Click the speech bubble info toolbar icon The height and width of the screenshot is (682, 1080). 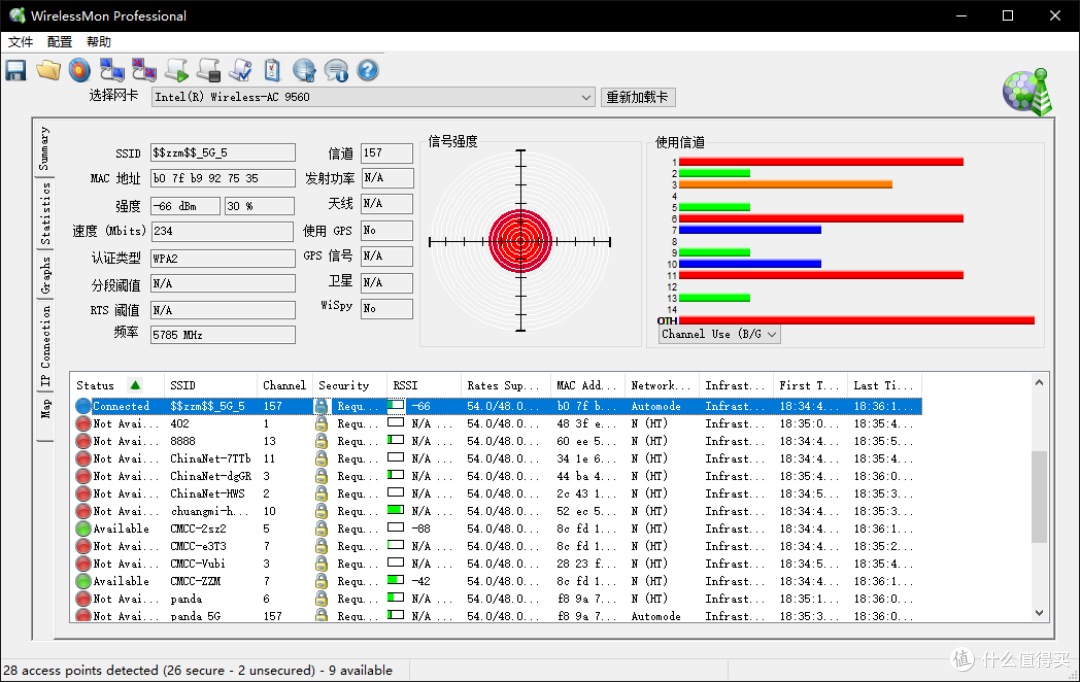click(336, 70)
